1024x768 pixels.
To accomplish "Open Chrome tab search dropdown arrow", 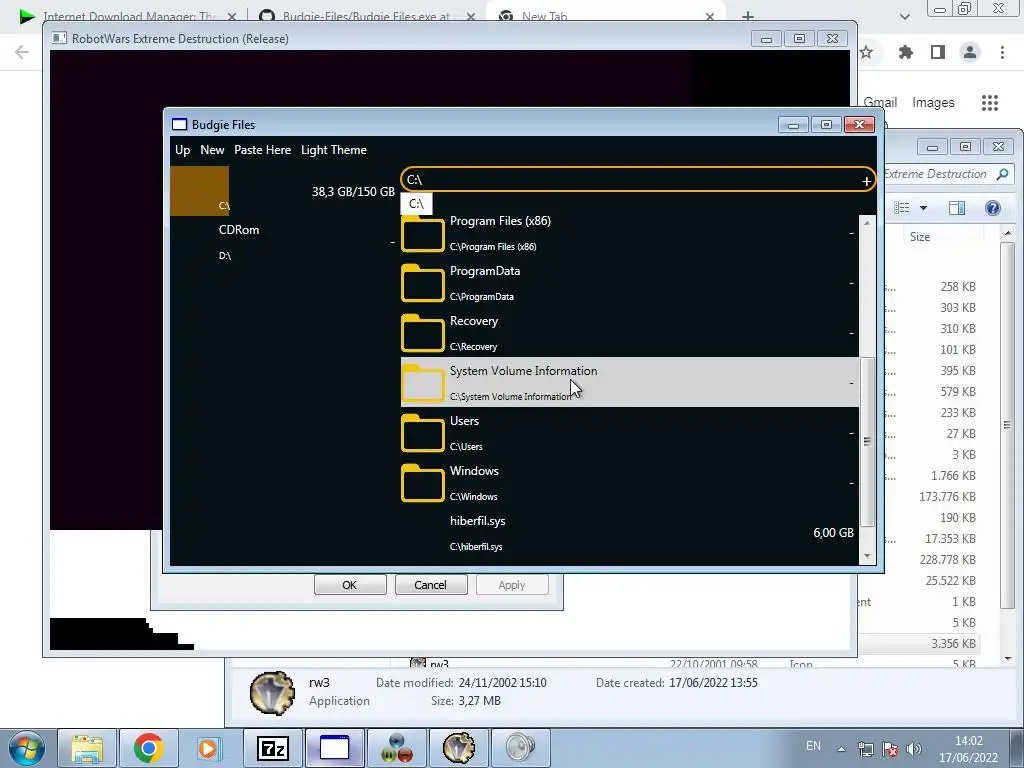I will pyautogui.click(x=904, y=16).
